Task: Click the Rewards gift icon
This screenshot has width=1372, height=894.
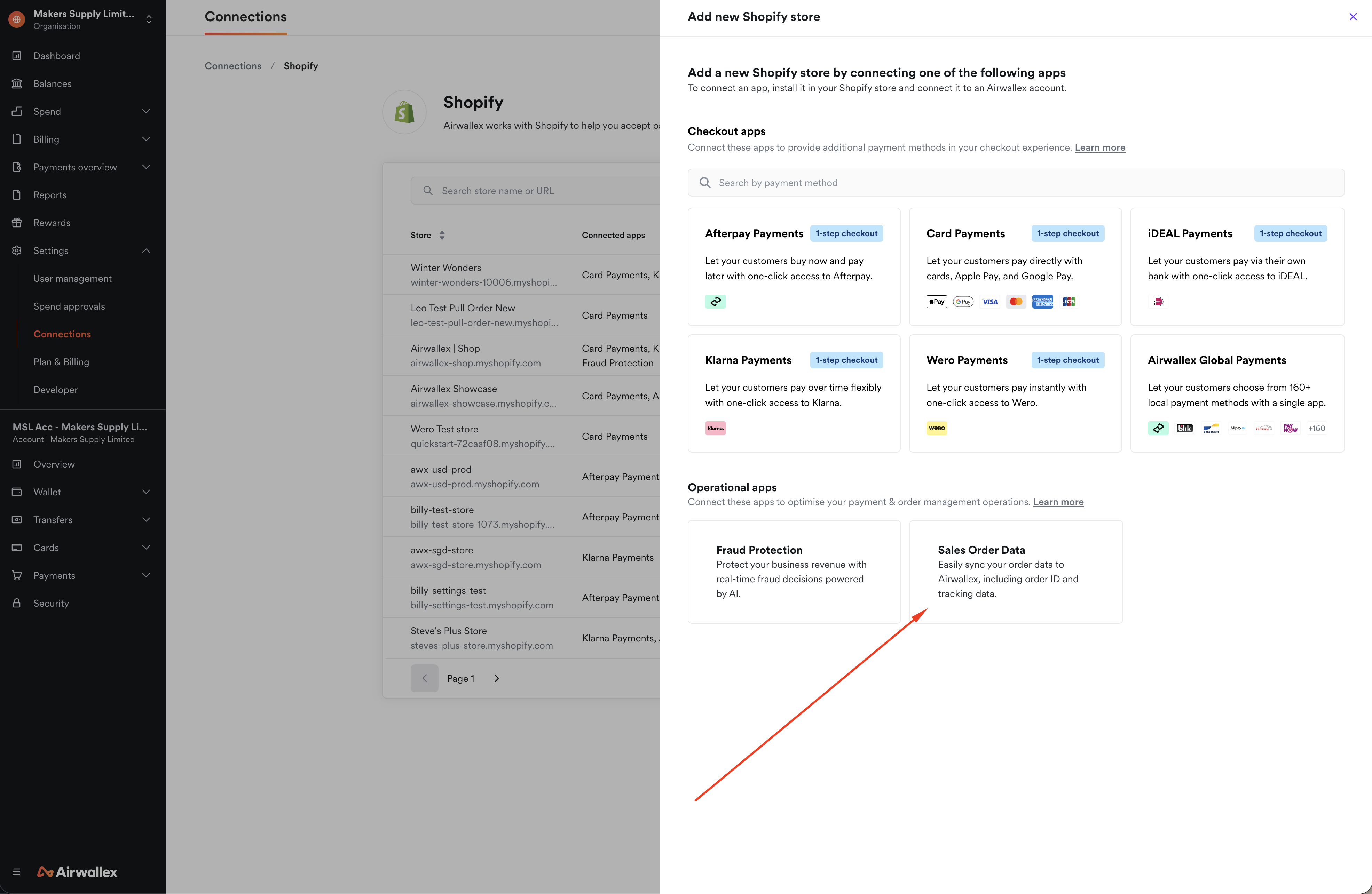Action: [17, 222]
